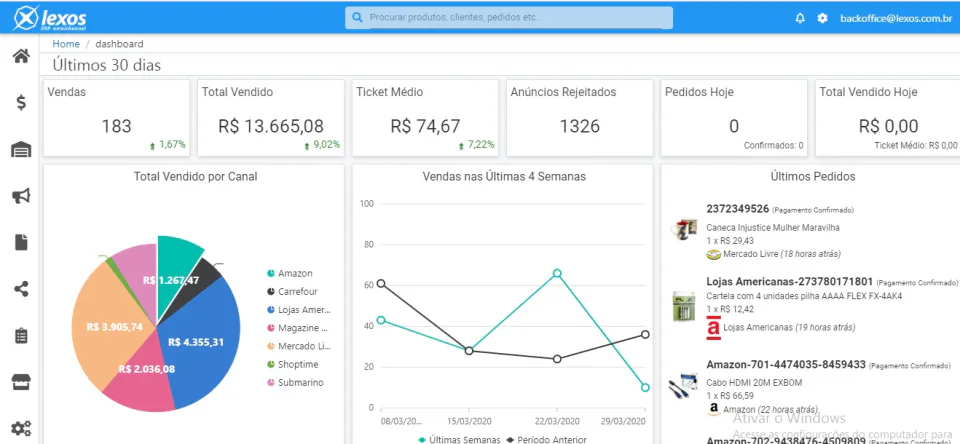The image size is (960, 444).
Task: Open the clipboard list sidebar icon
Action: 21,336
